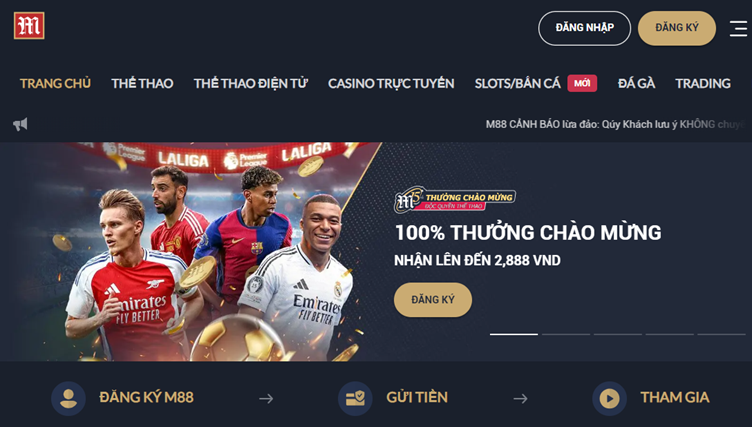The height and width of the screenshot is (427, 752).
Task: Open the Thể Thao menu item
Action: (x=142, y=83)
